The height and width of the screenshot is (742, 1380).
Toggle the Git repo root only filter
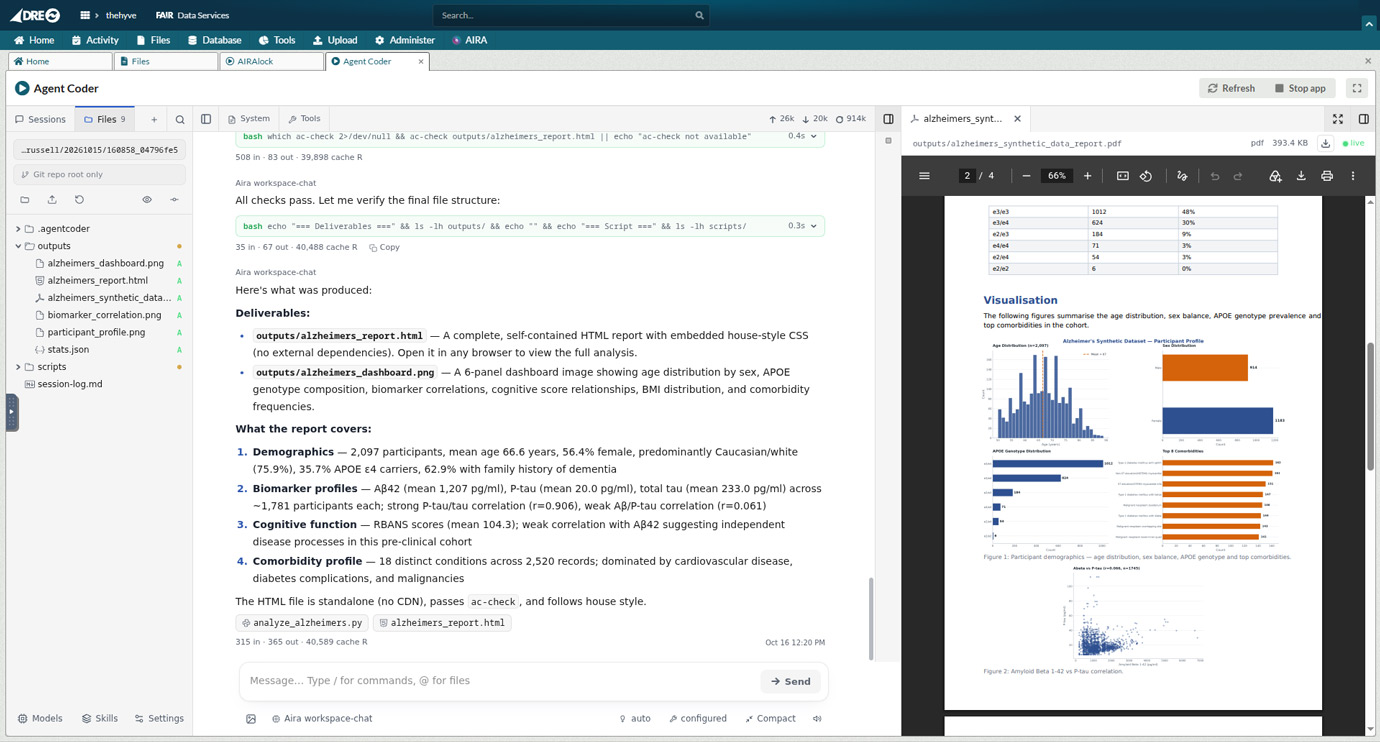coord(99,174)
